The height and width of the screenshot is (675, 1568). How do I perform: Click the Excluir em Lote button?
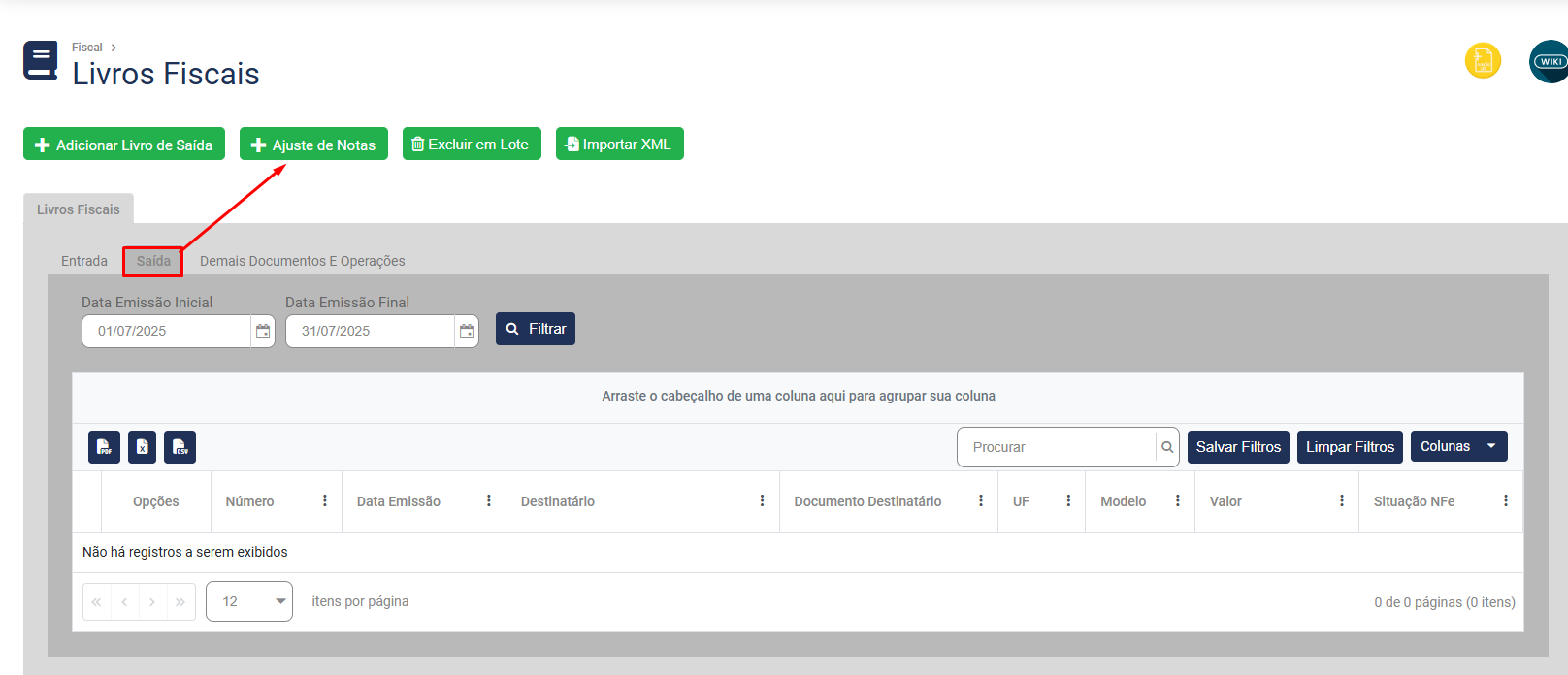tap(472, 144)
